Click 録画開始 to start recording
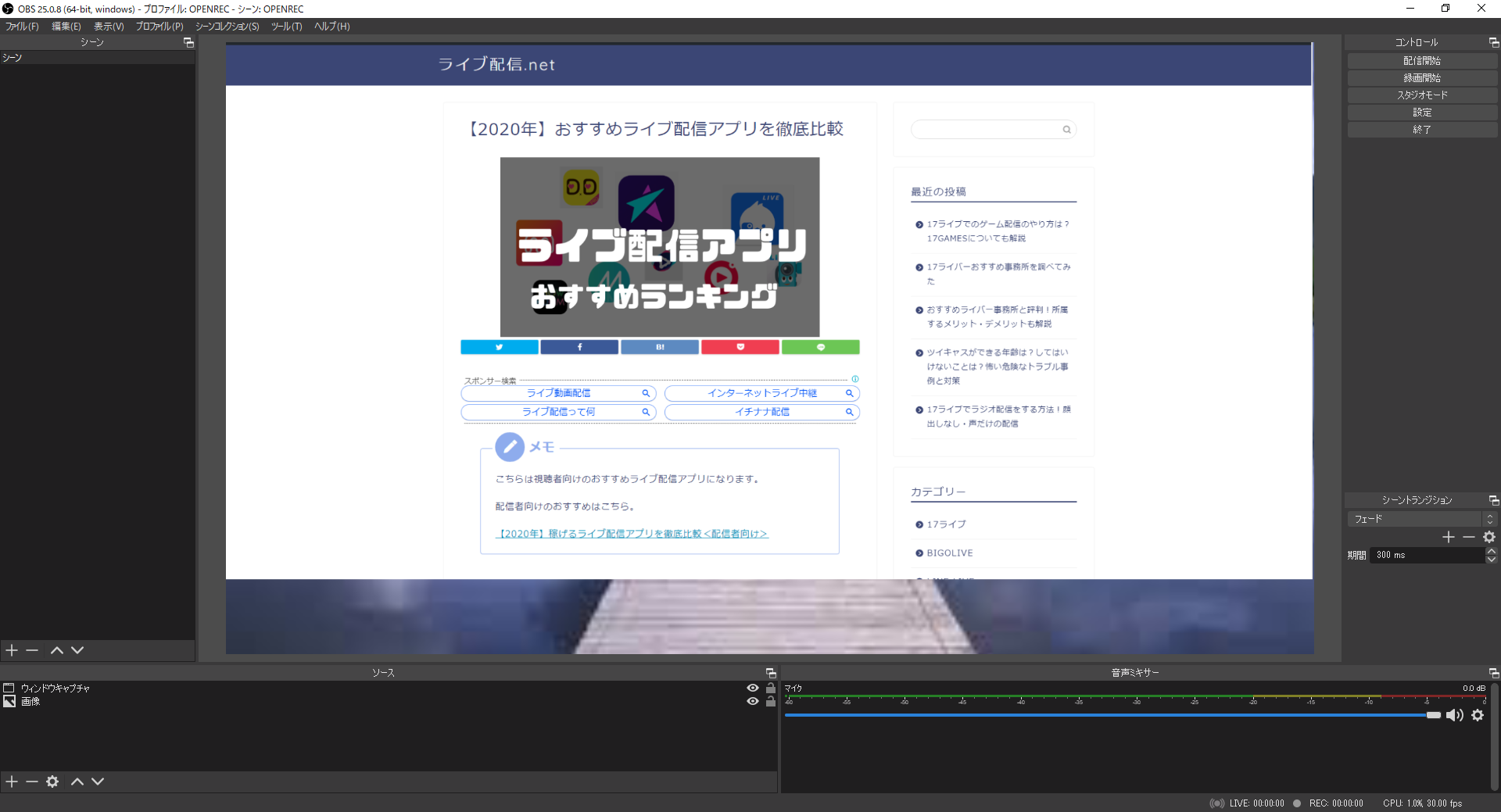Screen dimensions: 1501x812 tap(1422, 78)
